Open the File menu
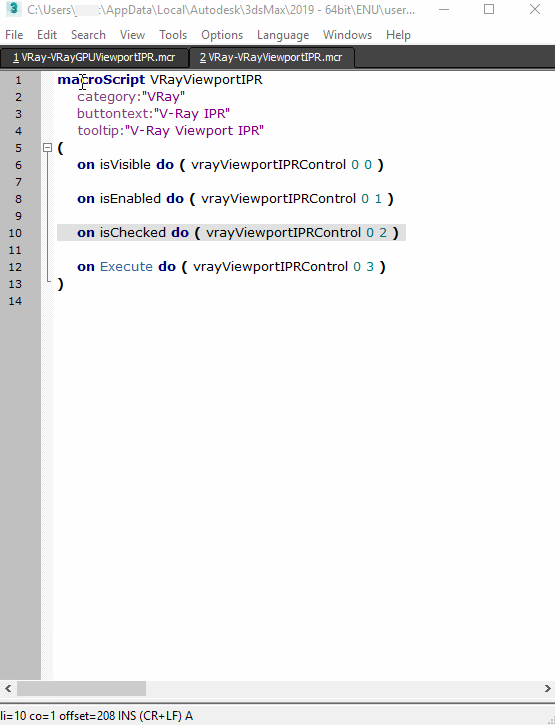 (14, 35)
